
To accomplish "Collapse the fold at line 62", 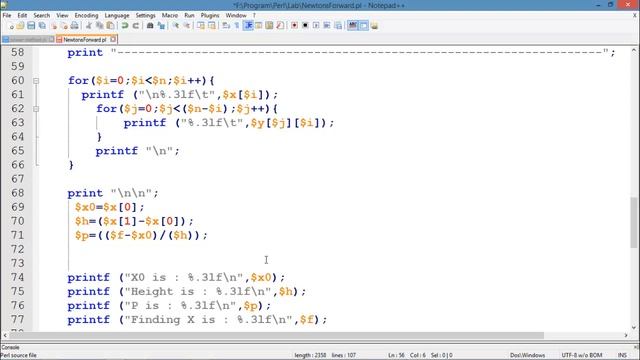I will point(36,109).
